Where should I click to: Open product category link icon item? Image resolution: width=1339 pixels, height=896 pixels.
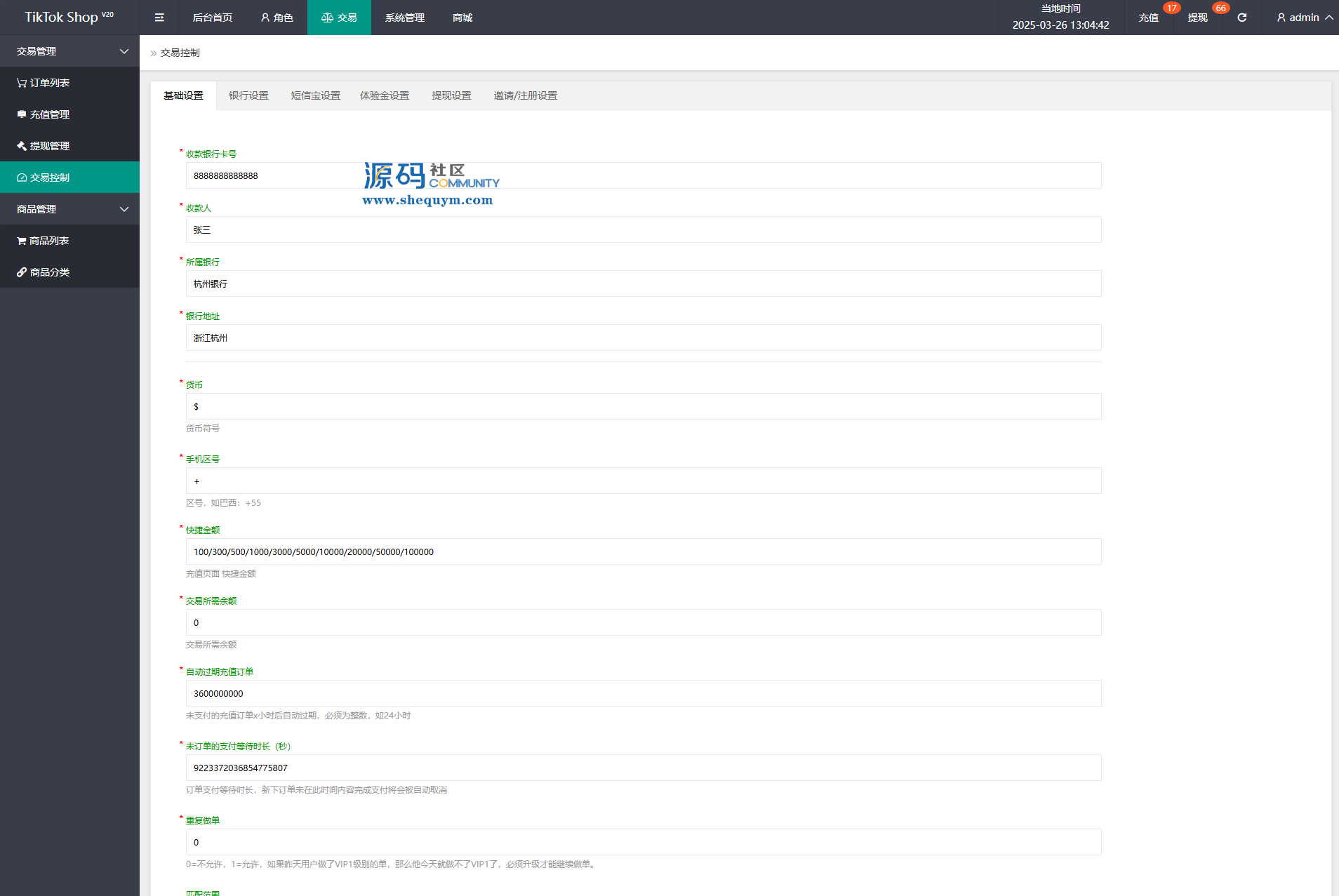tap(44, 272)
